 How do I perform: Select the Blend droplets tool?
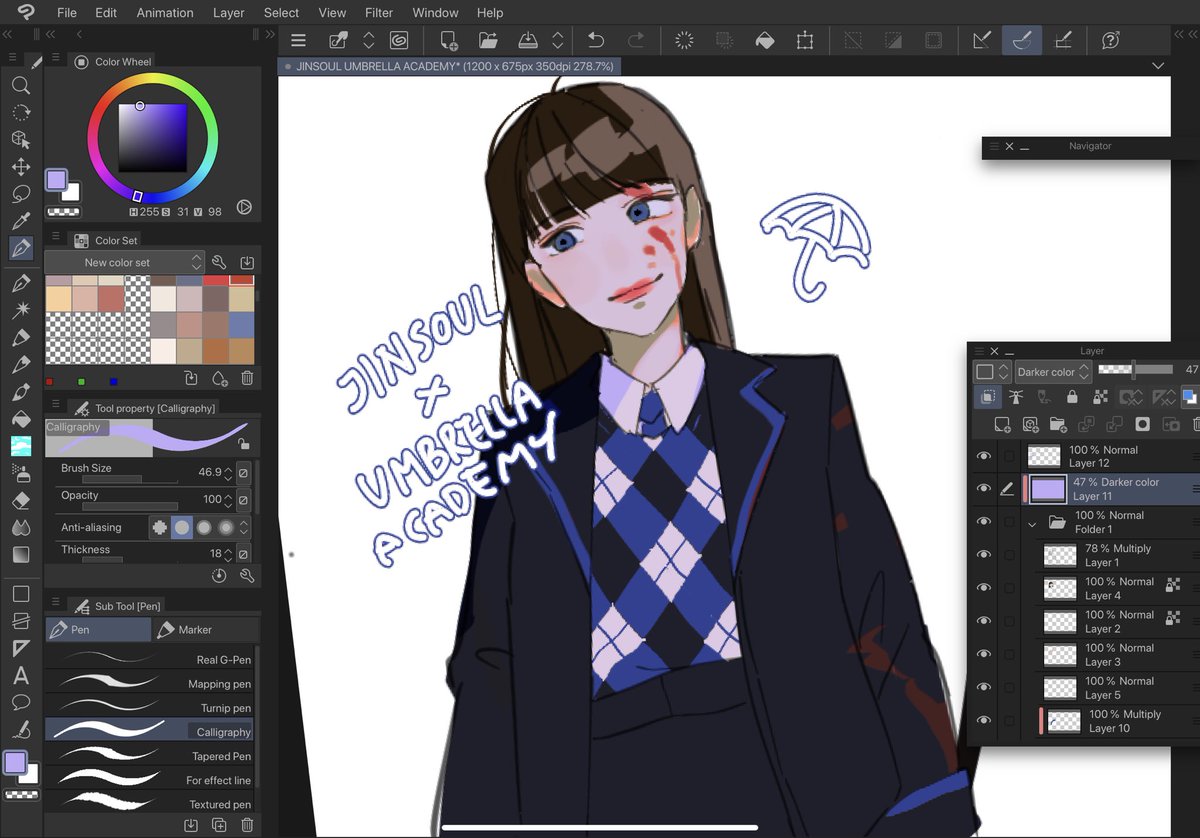[x=21, y=527]
